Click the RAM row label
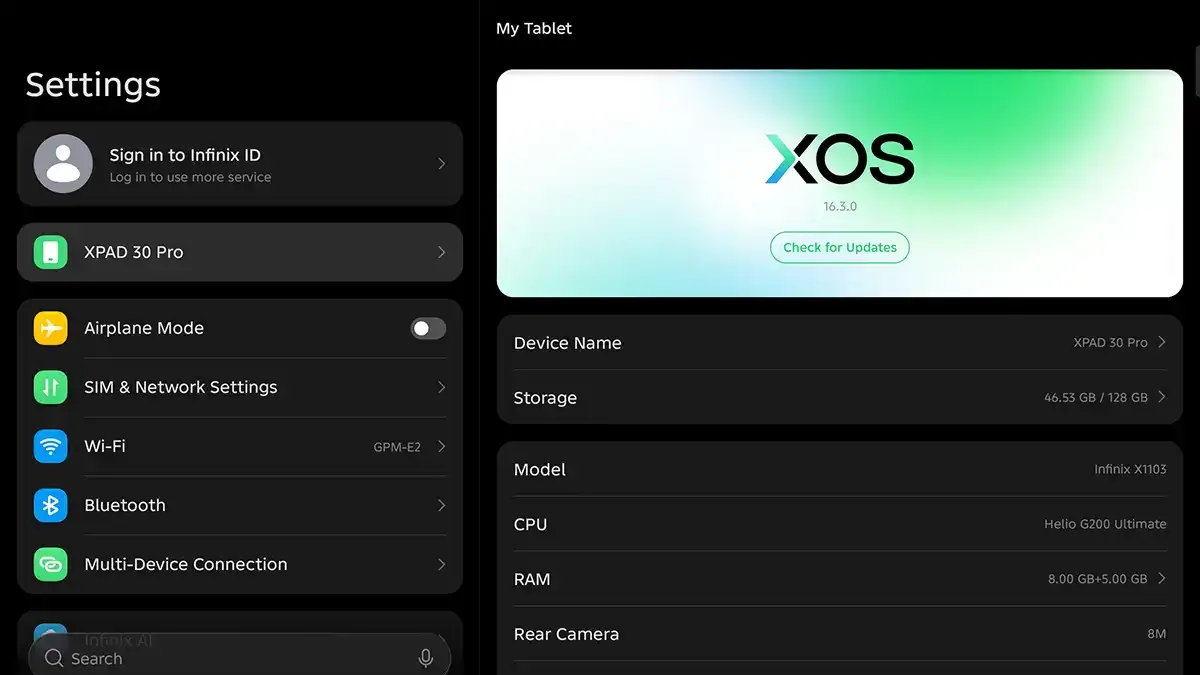The height and width of the screenshot is (675, 1200). pos(532,579)
